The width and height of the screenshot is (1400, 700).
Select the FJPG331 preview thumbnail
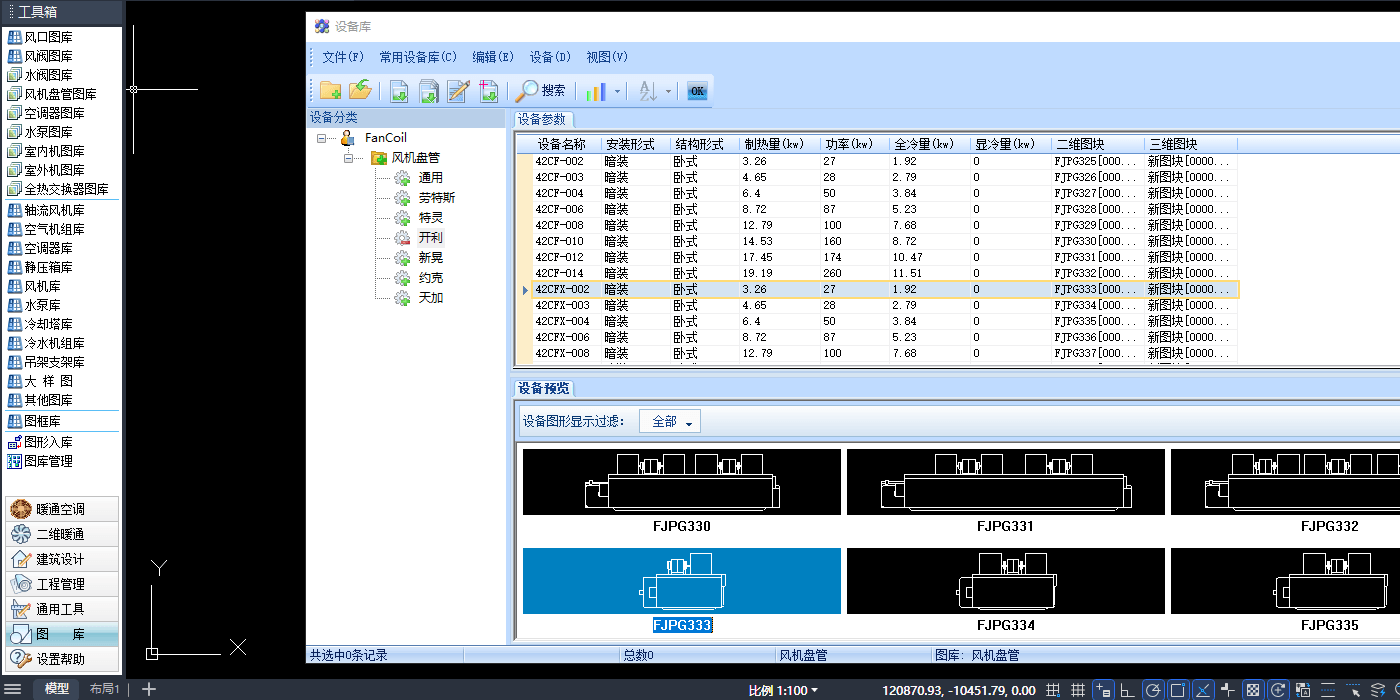[1006, 482]
